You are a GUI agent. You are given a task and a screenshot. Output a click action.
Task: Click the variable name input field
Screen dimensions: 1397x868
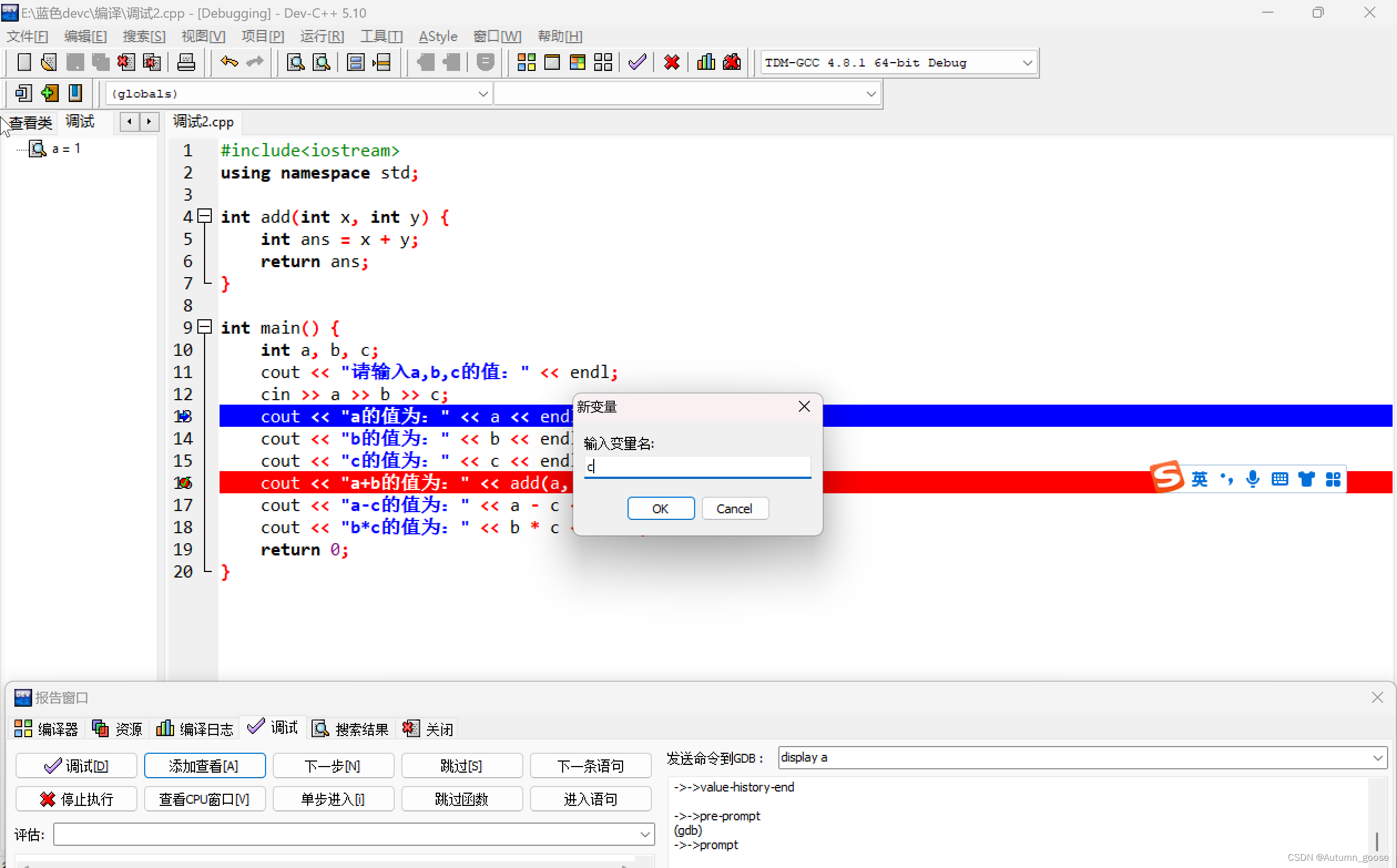tap(697, 467)
